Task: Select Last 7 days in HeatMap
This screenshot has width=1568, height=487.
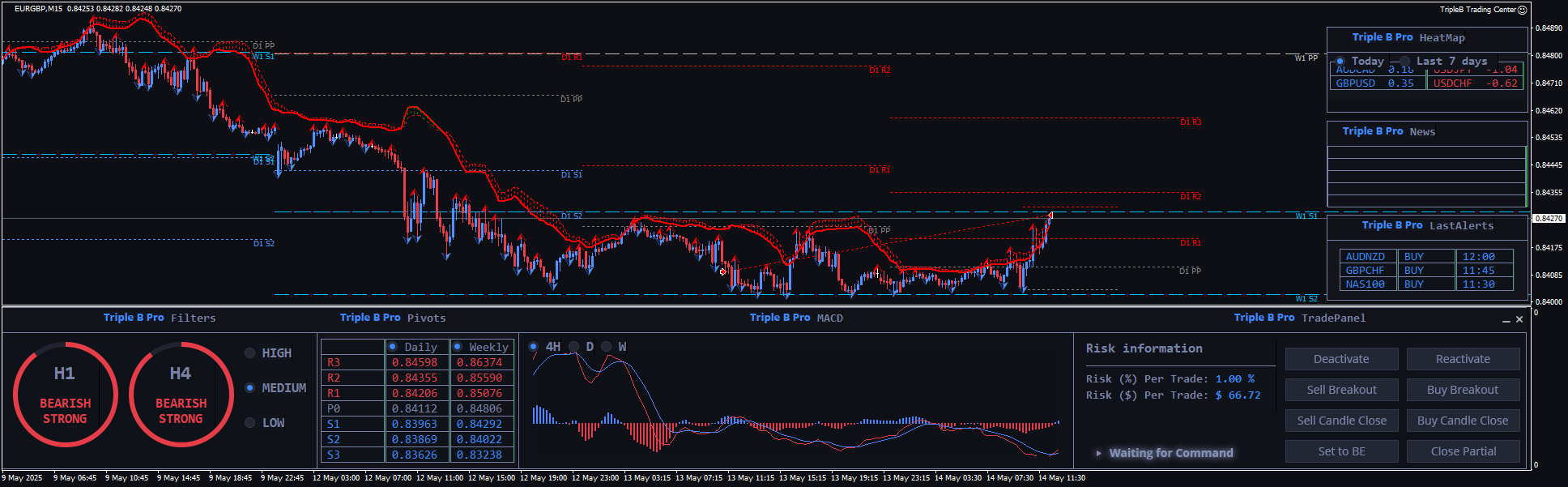Action: (x=1404, y=62)
